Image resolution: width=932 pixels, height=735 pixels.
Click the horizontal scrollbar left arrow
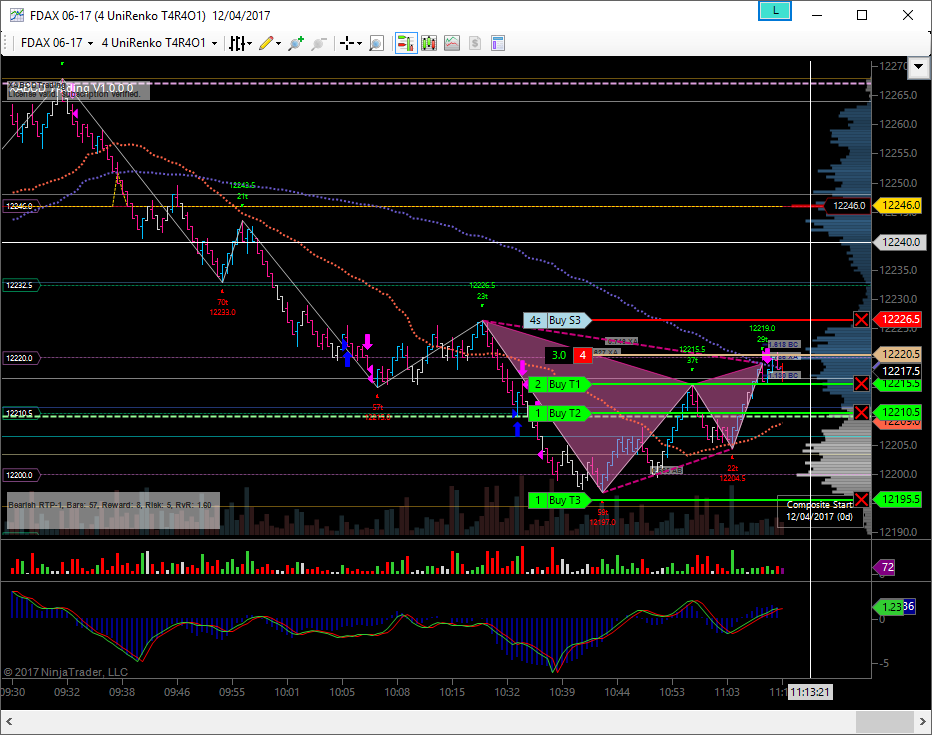click(9, 722)
